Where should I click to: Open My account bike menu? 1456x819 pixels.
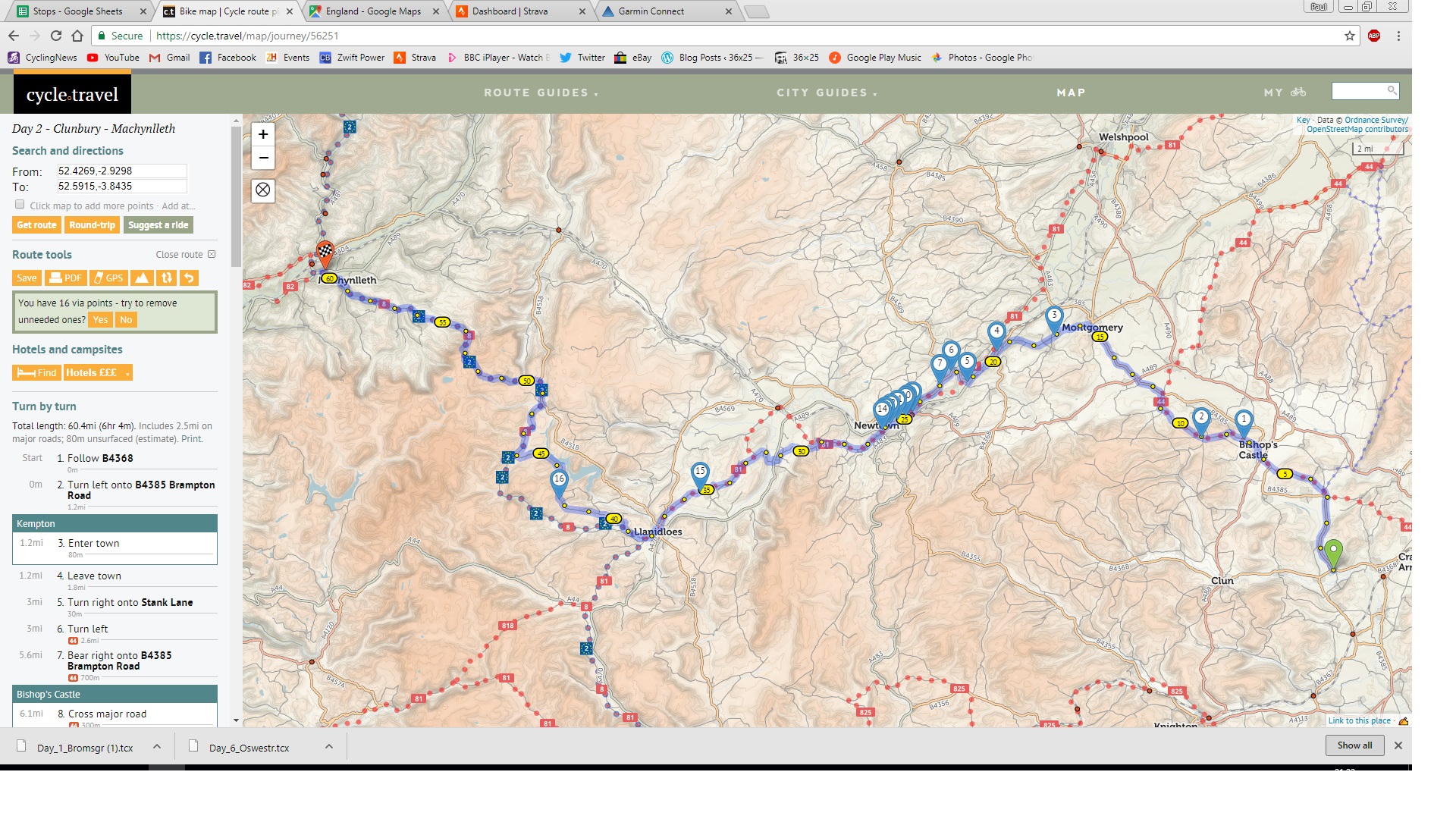(x=1285, y=93)
